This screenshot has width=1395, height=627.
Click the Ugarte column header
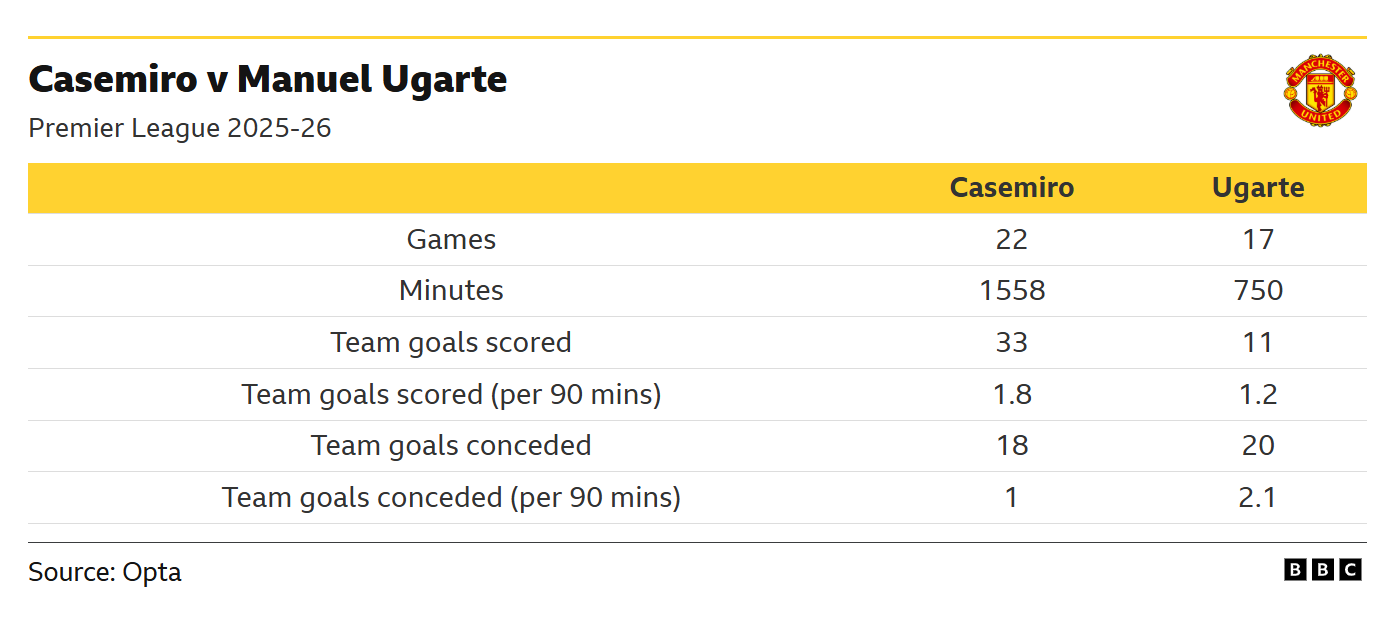(1257, 188)
